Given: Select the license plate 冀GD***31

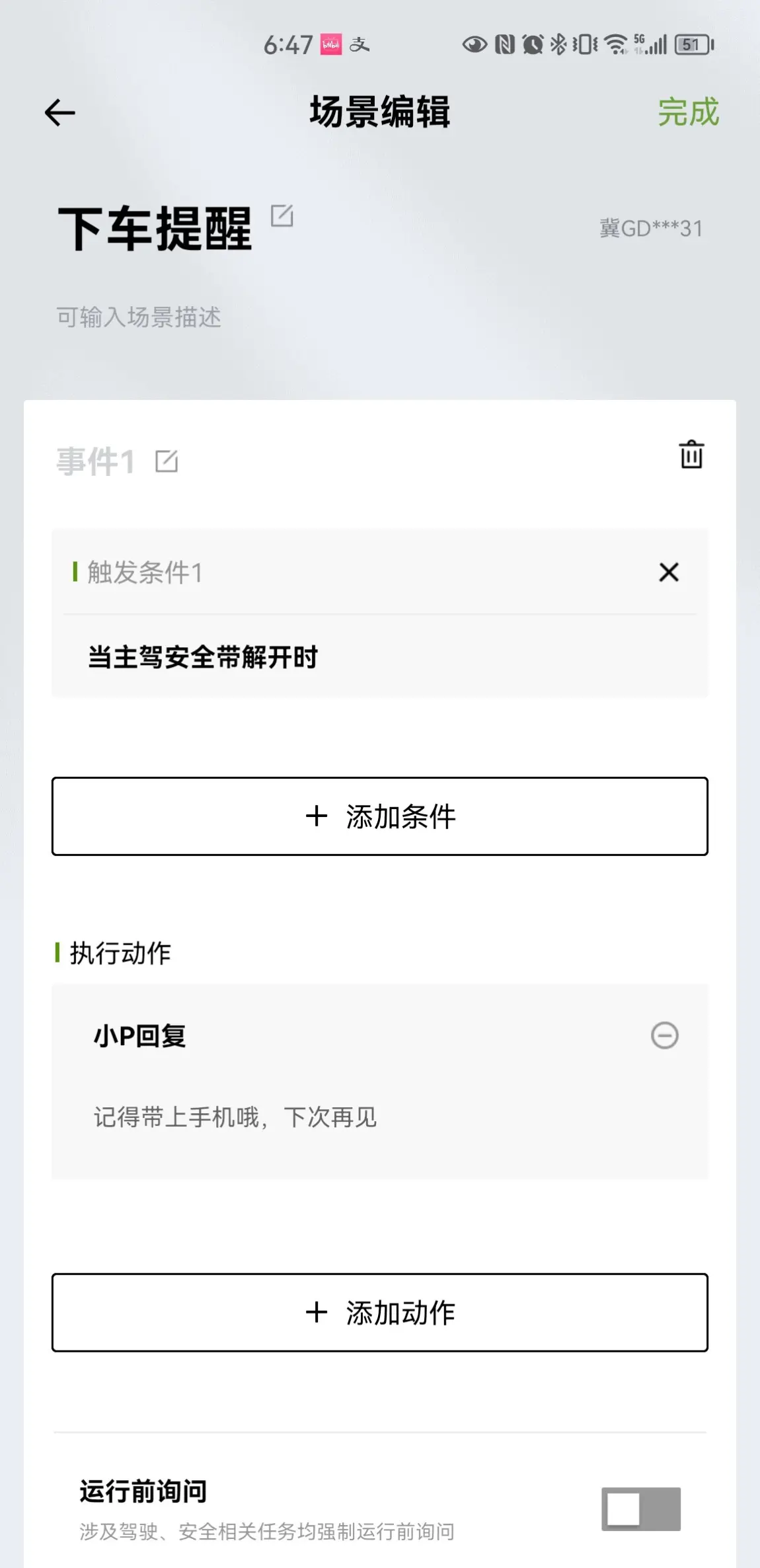Looking at the screenshot, I should pos(651,229).
